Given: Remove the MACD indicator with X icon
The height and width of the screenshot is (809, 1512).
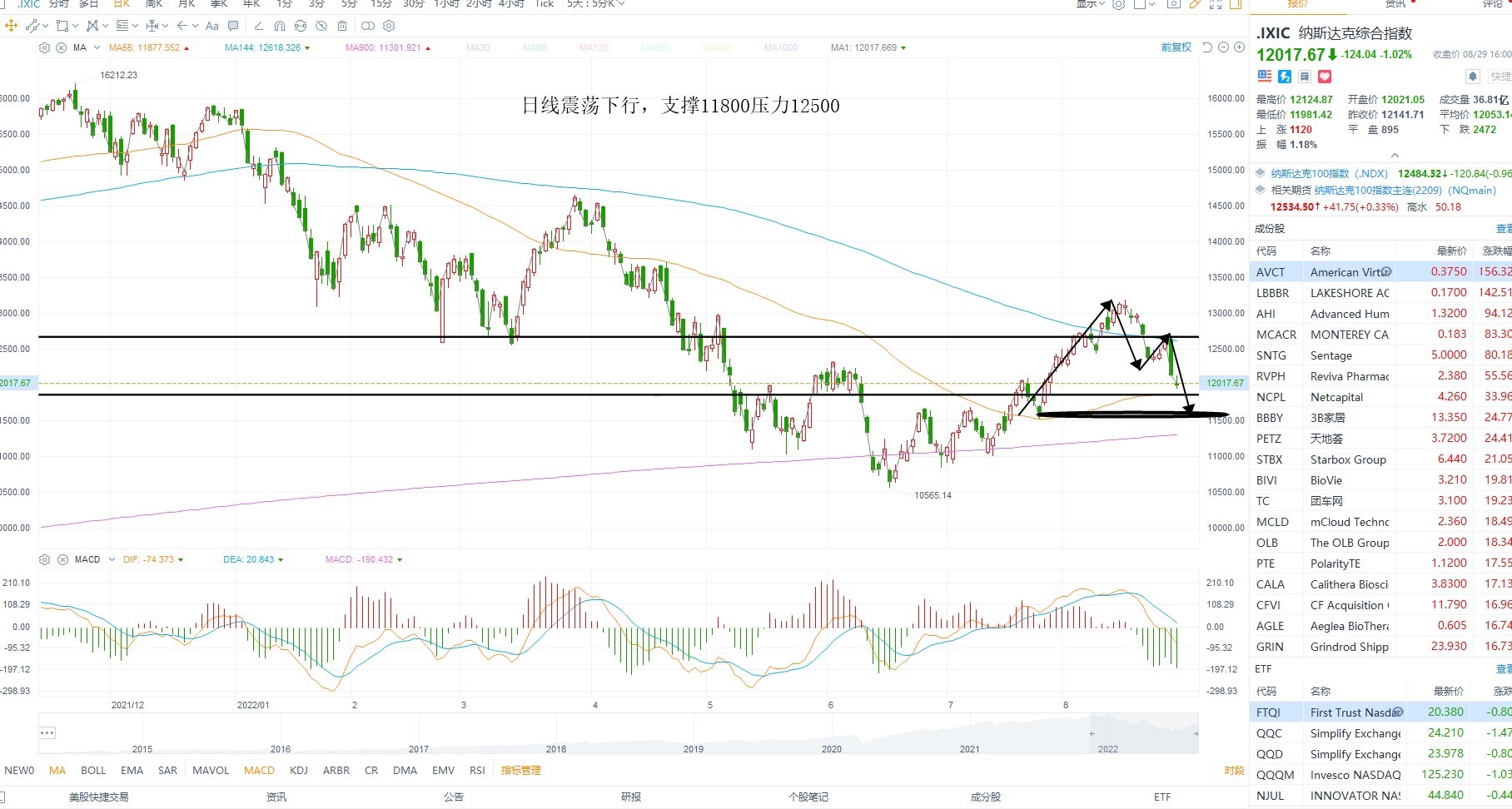Looking at the screenshot, I should [x=62, y=559].
